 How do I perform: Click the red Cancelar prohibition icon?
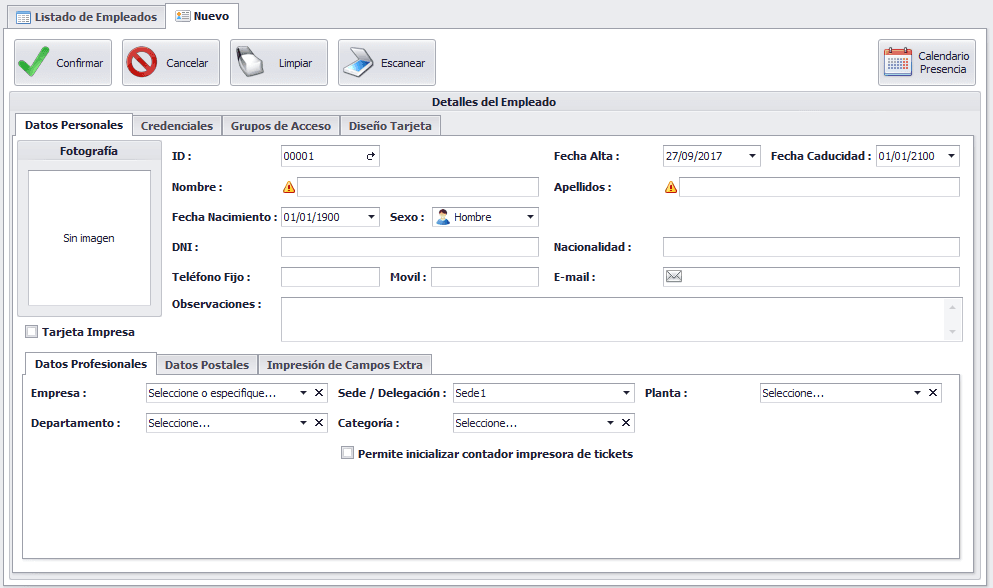[x=143, y=62]
